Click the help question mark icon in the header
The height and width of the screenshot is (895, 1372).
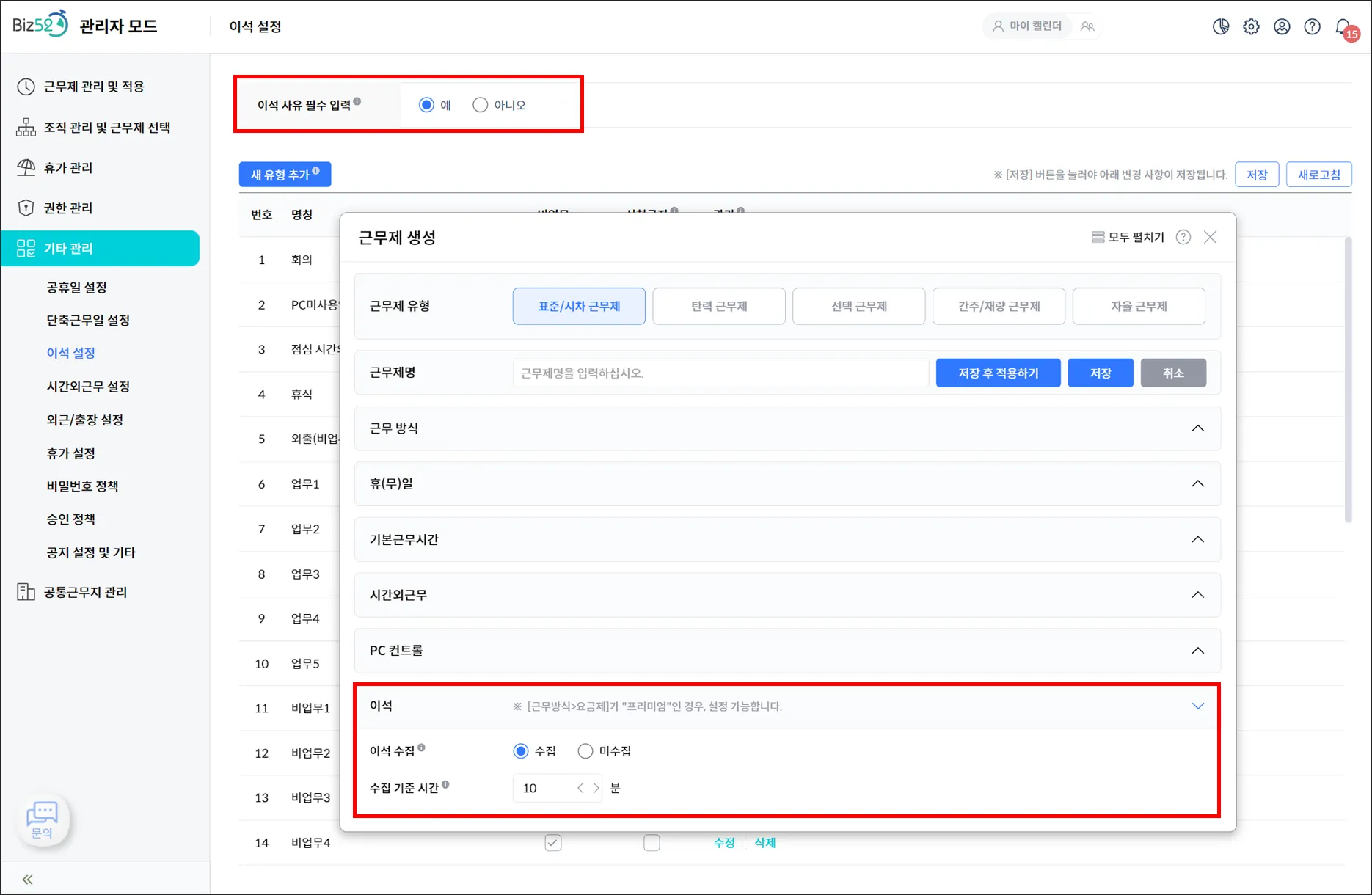(1313, 26)
